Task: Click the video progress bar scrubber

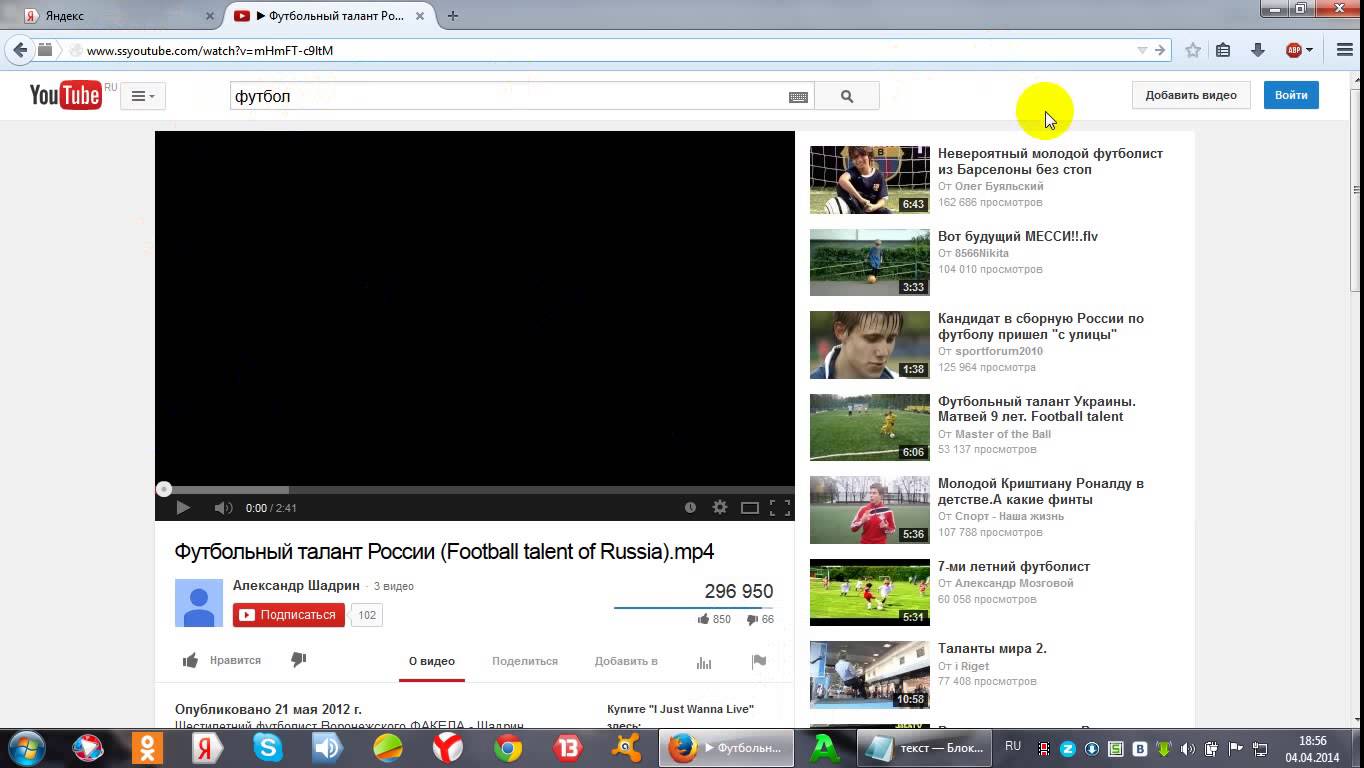Action: (163, 489)
